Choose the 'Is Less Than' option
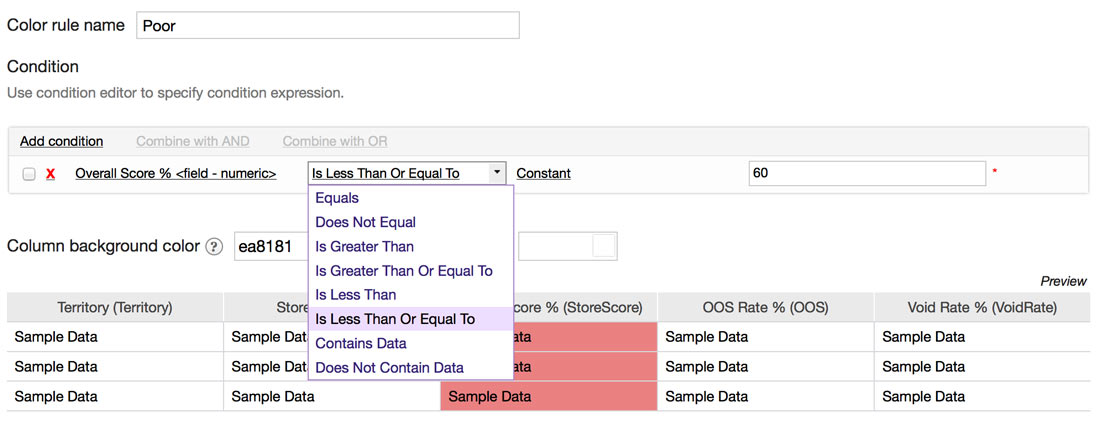Image resolution: width=1100 pixels, height=446 pixels. [x=356, y=295]
